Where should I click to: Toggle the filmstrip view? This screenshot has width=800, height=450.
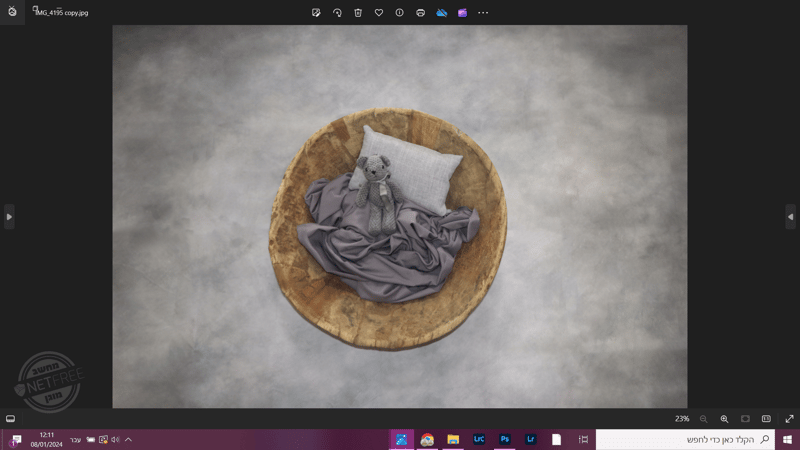(x=10, y=418)
